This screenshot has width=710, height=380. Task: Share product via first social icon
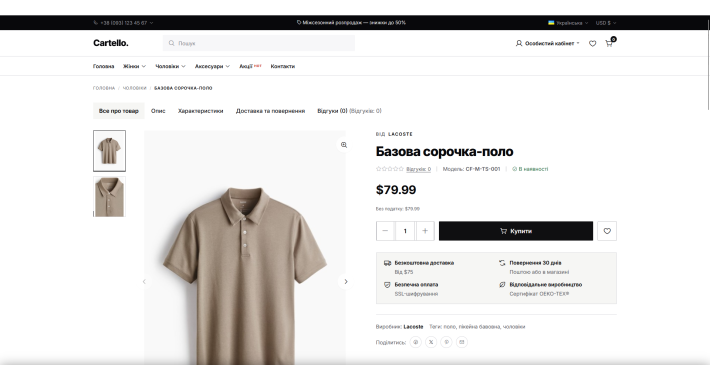tap(416, 342)
